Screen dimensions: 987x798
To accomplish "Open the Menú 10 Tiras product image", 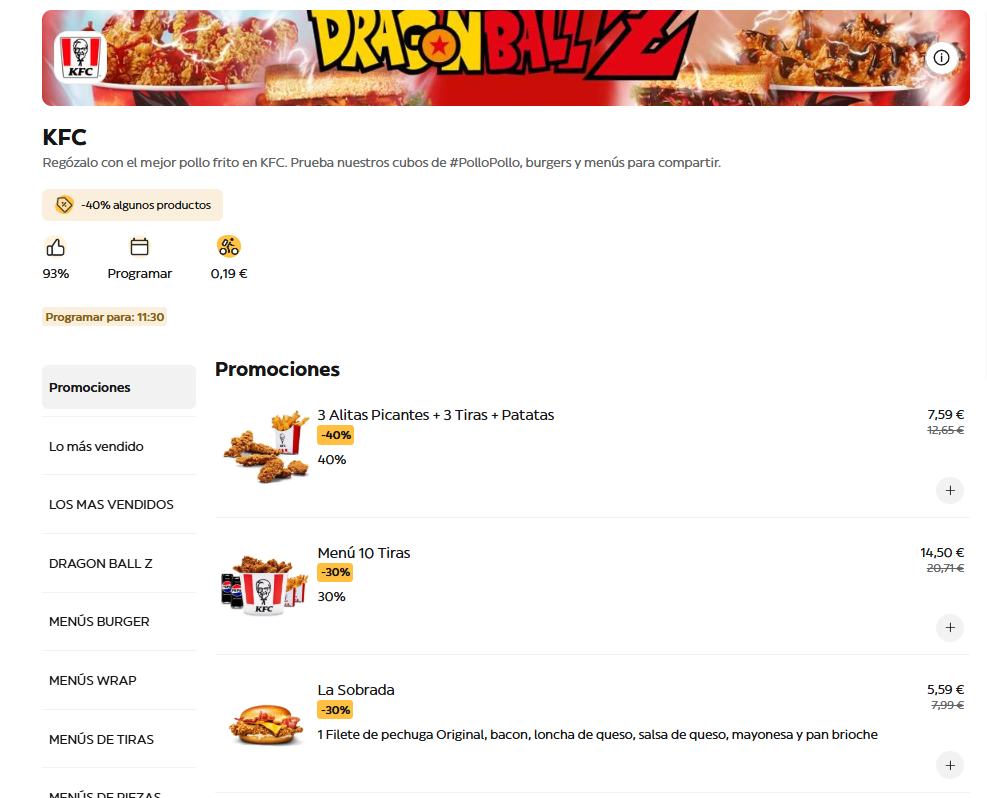I will 264,585.
